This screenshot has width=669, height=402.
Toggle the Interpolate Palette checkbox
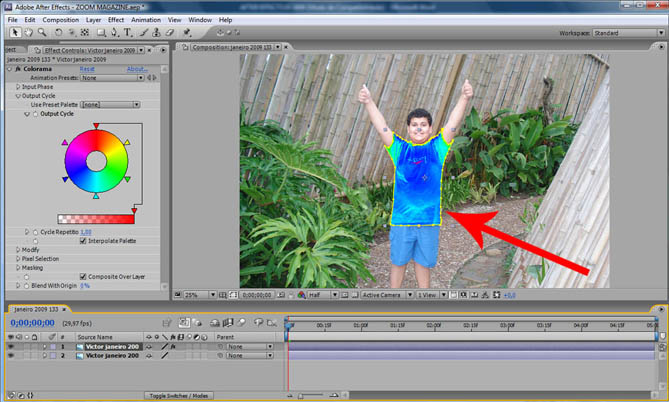[83, 241]
